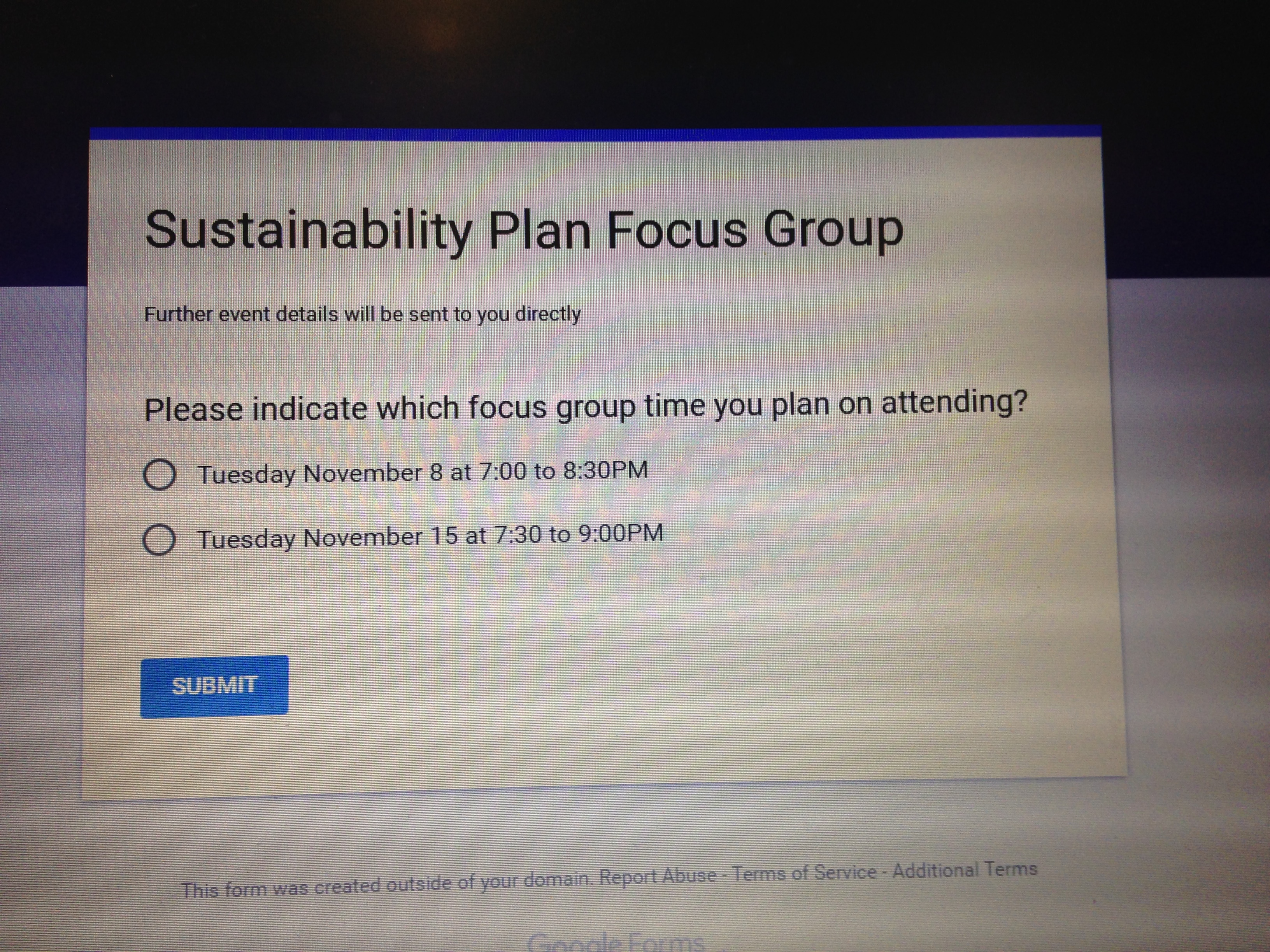Click the "November 15 at 7:30" option label
Image resolution: width=1270 pixels, height=952 pixels.
click(x=430, y=537)
